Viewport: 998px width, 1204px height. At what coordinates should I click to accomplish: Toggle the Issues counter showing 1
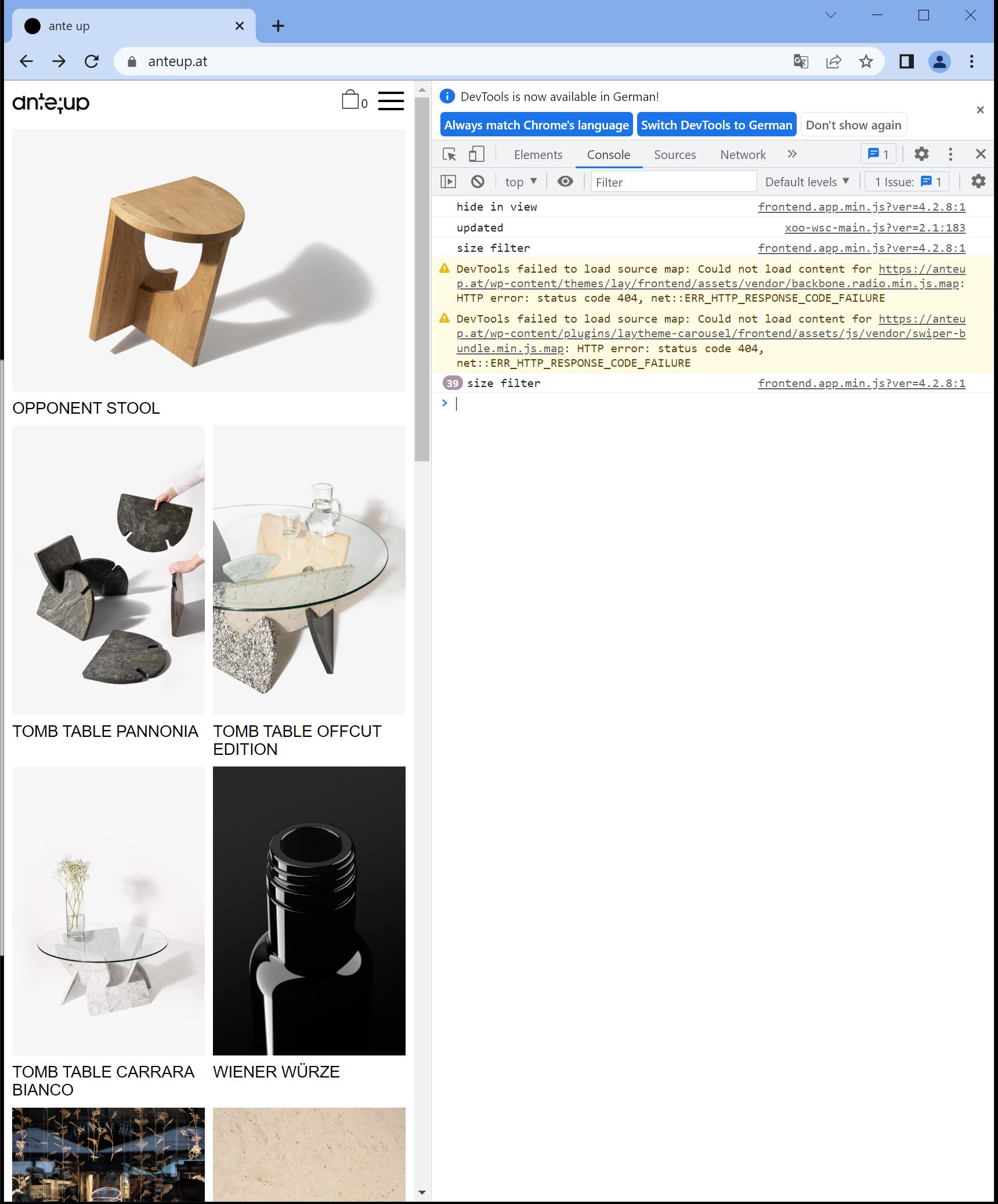pyautogui.click(x=906, y=181)
